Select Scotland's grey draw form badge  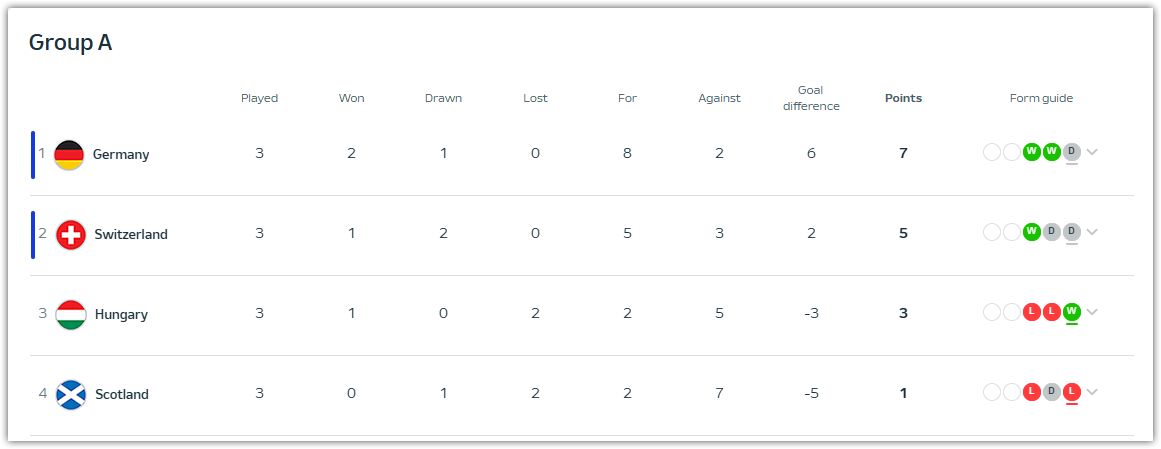[x=1051, y=392]
